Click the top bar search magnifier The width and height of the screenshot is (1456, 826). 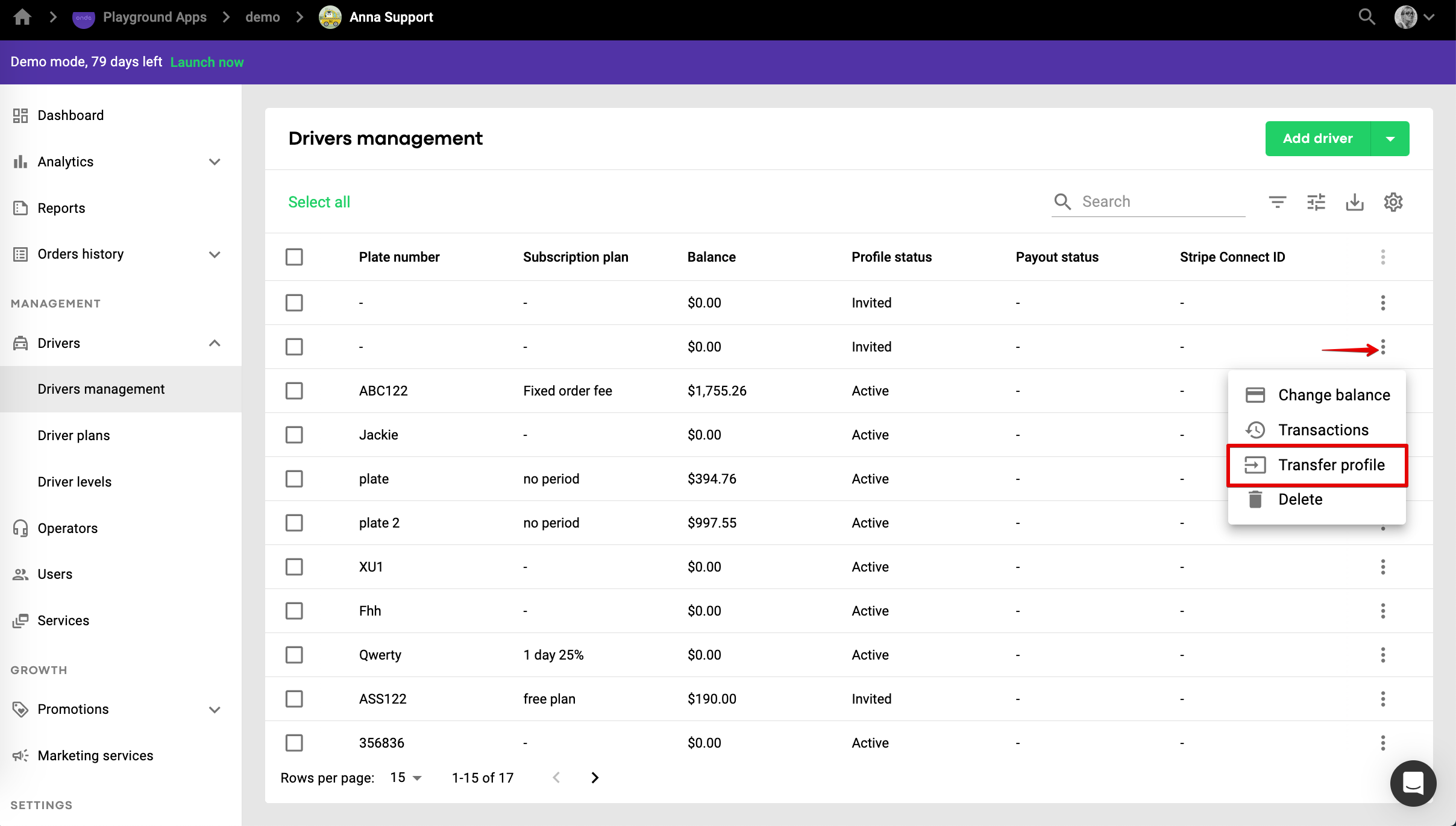click(x=1366, y=17)
